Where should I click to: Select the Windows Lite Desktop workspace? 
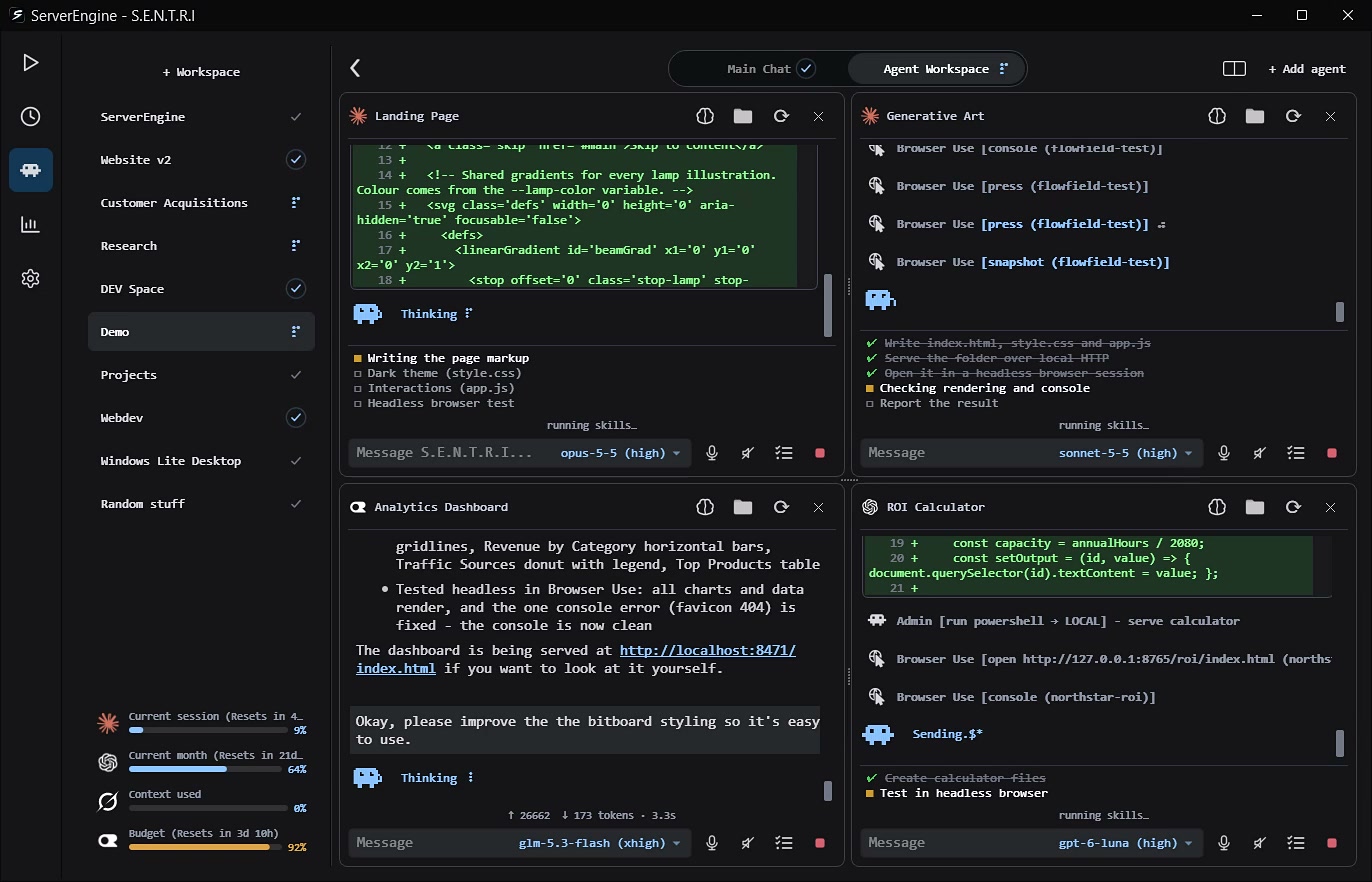[x=202, y=461]
